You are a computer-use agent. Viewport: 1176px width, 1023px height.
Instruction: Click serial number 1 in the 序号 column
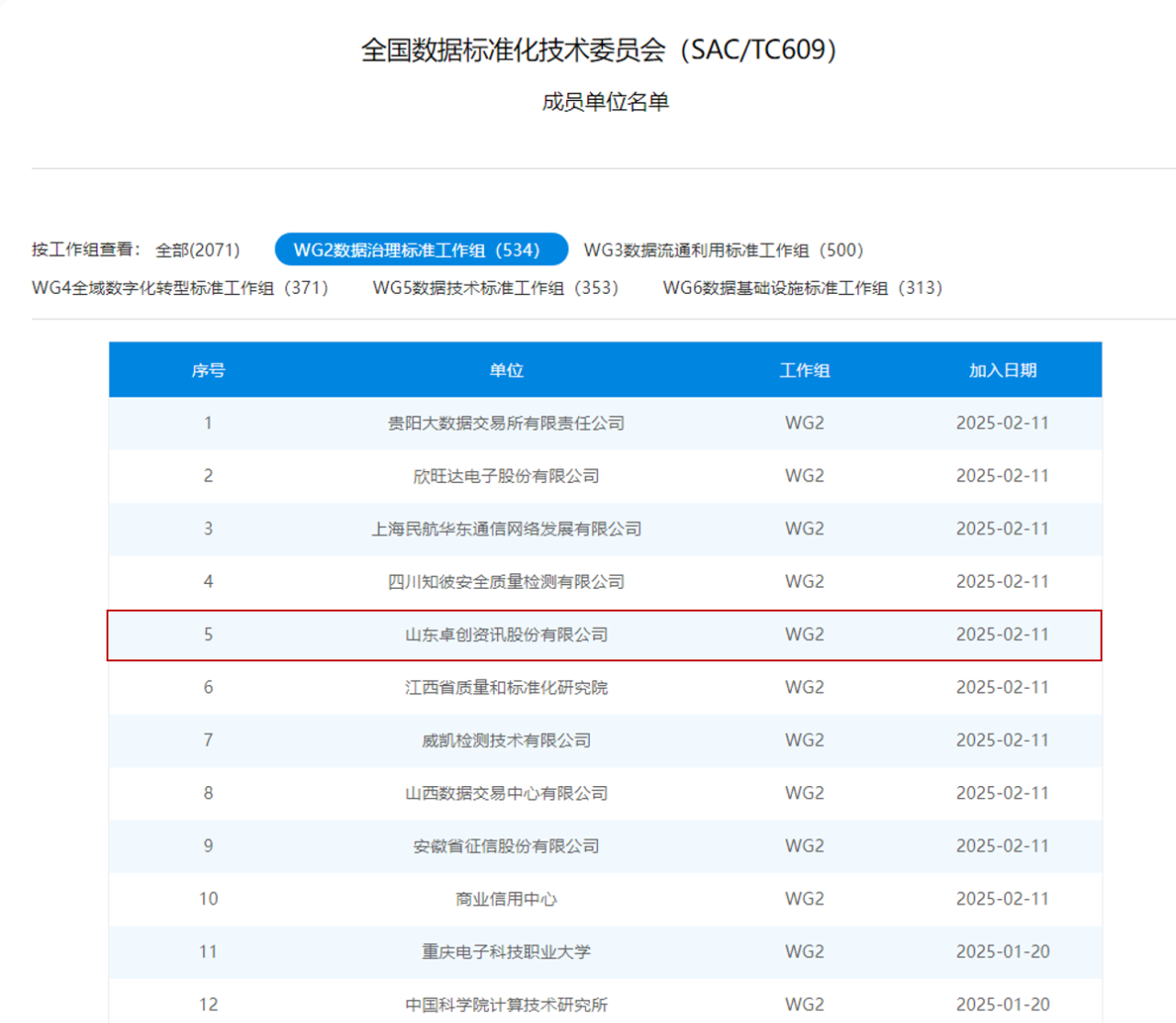(x=209, y=423)
